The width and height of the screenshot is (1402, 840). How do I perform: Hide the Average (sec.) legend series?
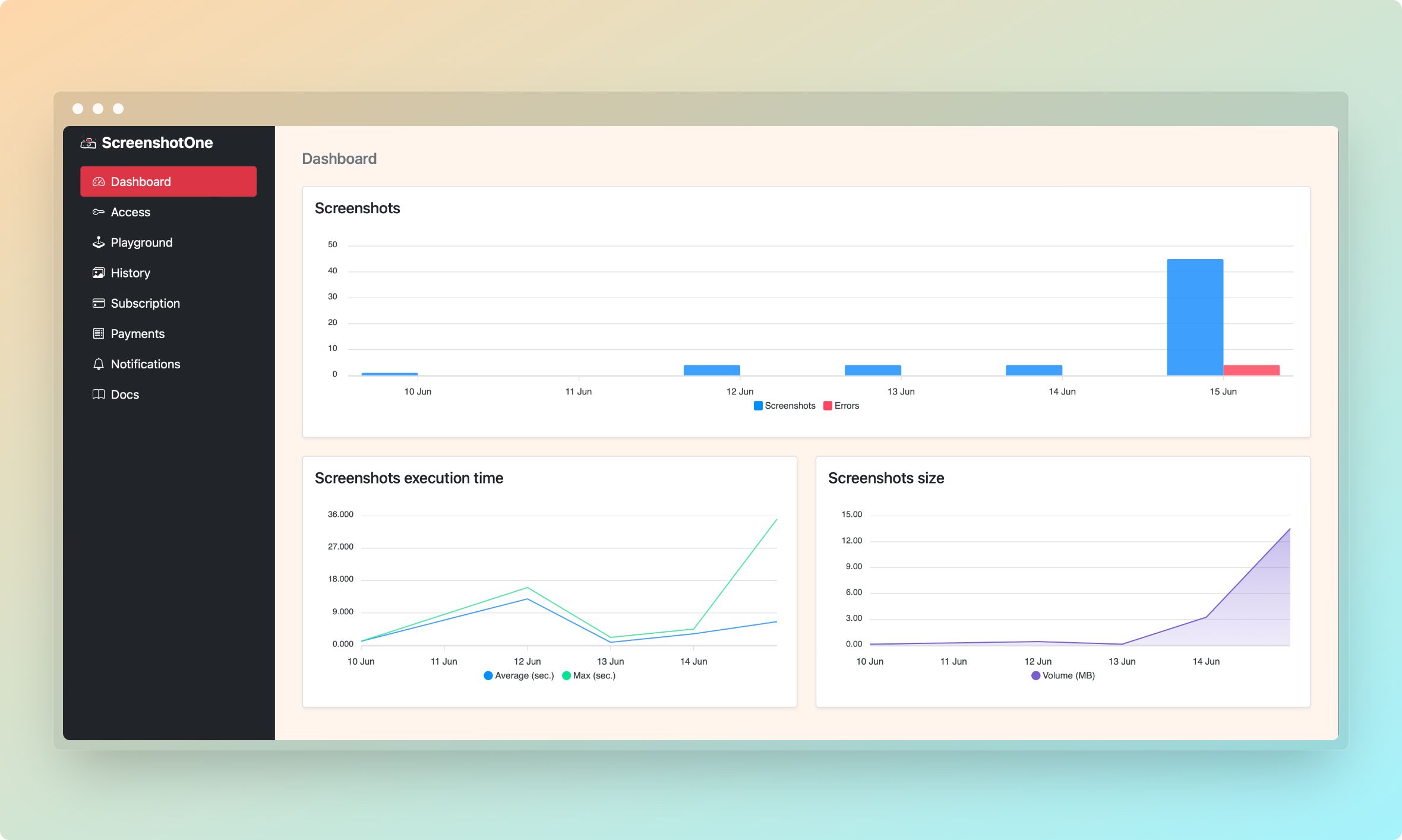(518, 675)
